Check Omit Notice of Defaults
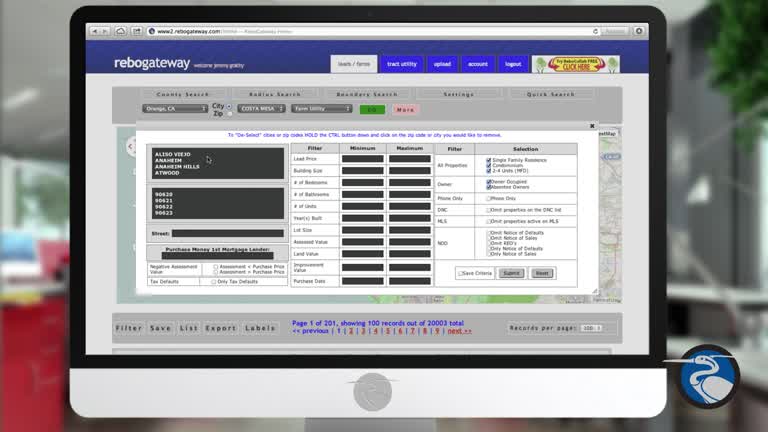The width and height of the screenshot is (768, 432). [x=488, y=233]
